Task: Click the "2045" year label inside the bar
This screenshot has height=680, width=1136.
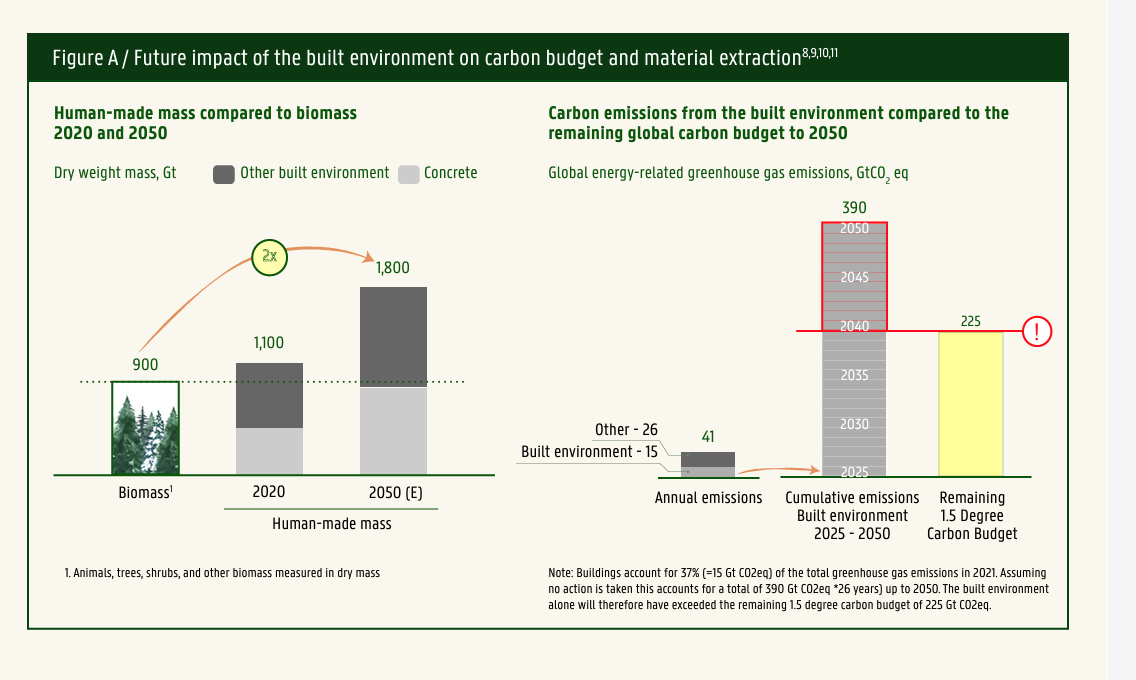Action: 854,277
